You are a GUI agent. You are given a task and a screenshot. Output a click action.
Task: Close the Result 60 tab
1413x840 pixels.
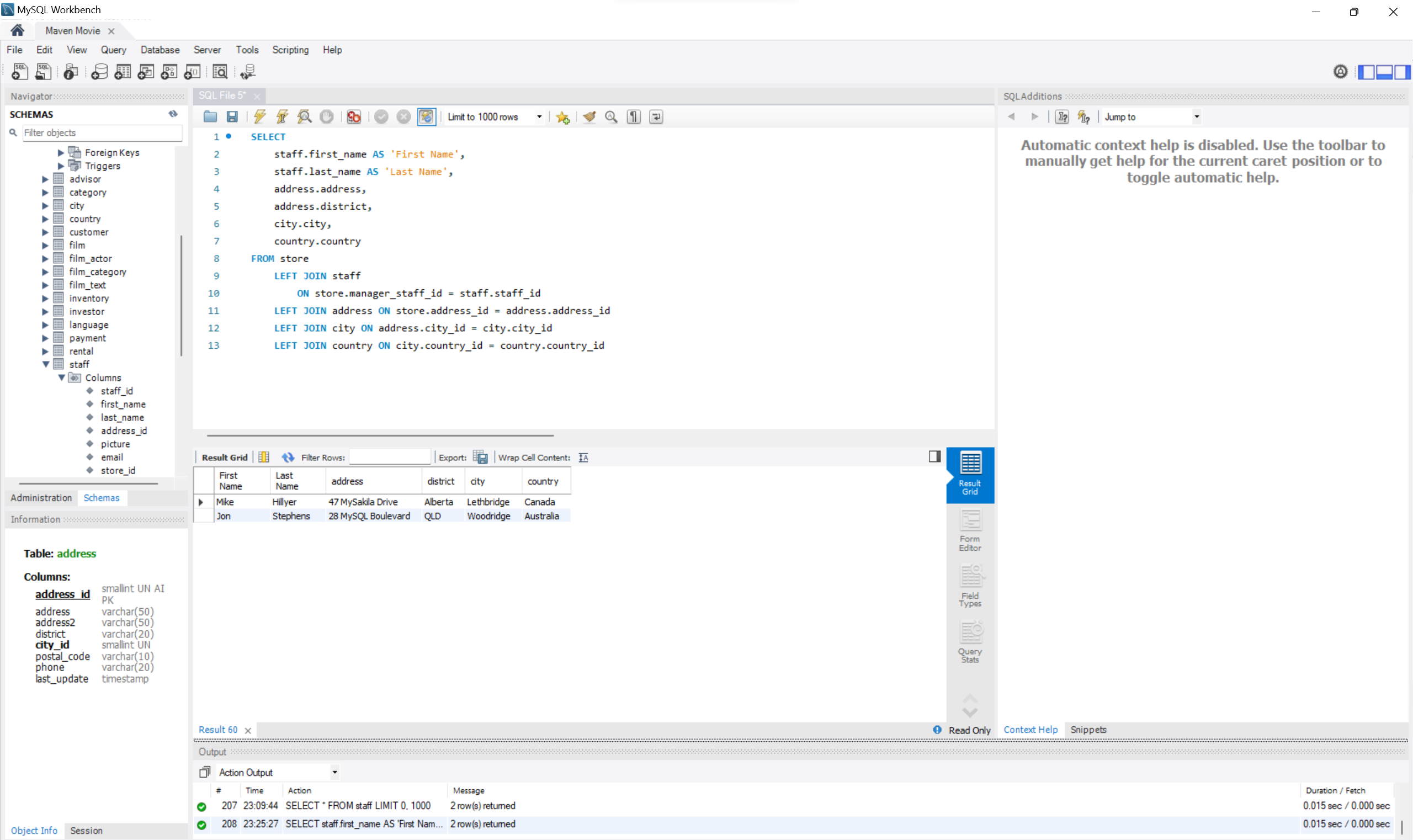247,730
